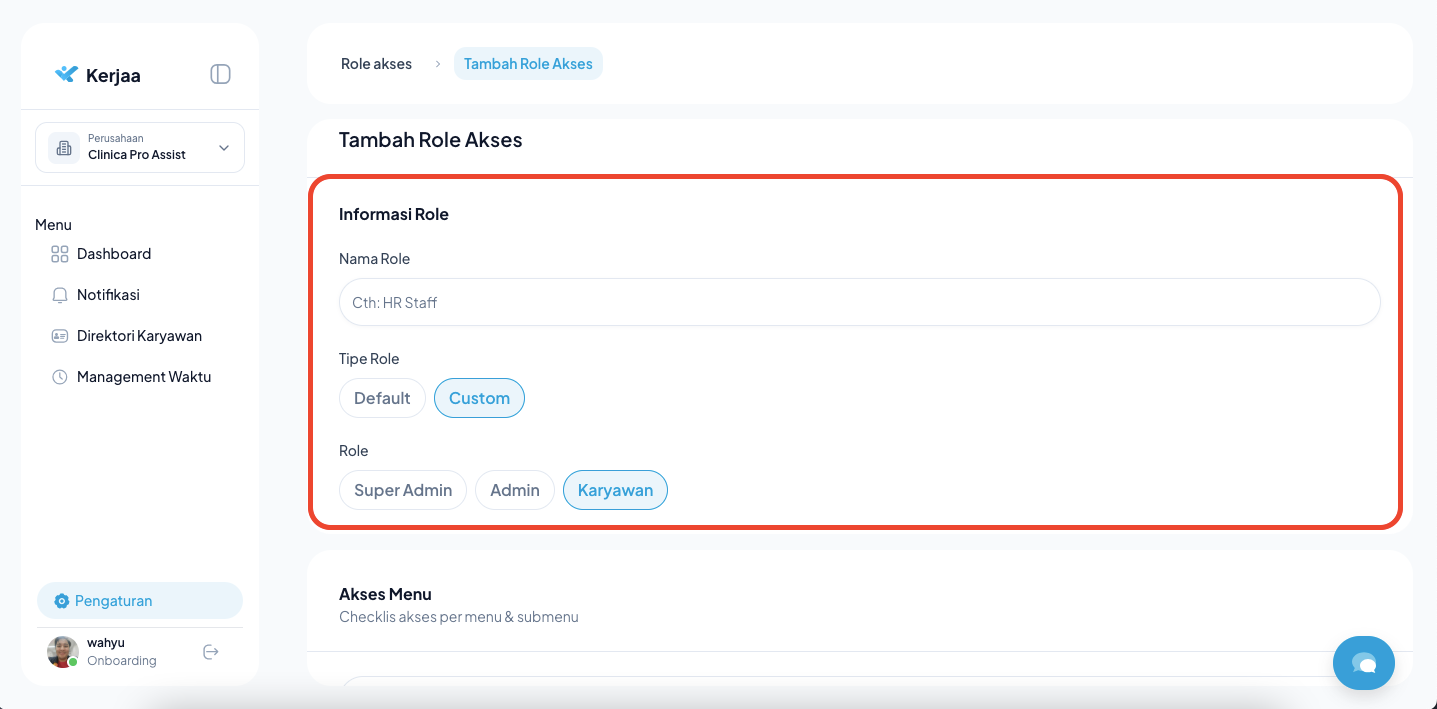Open Dashboard via its grid icon

(60, 254)
